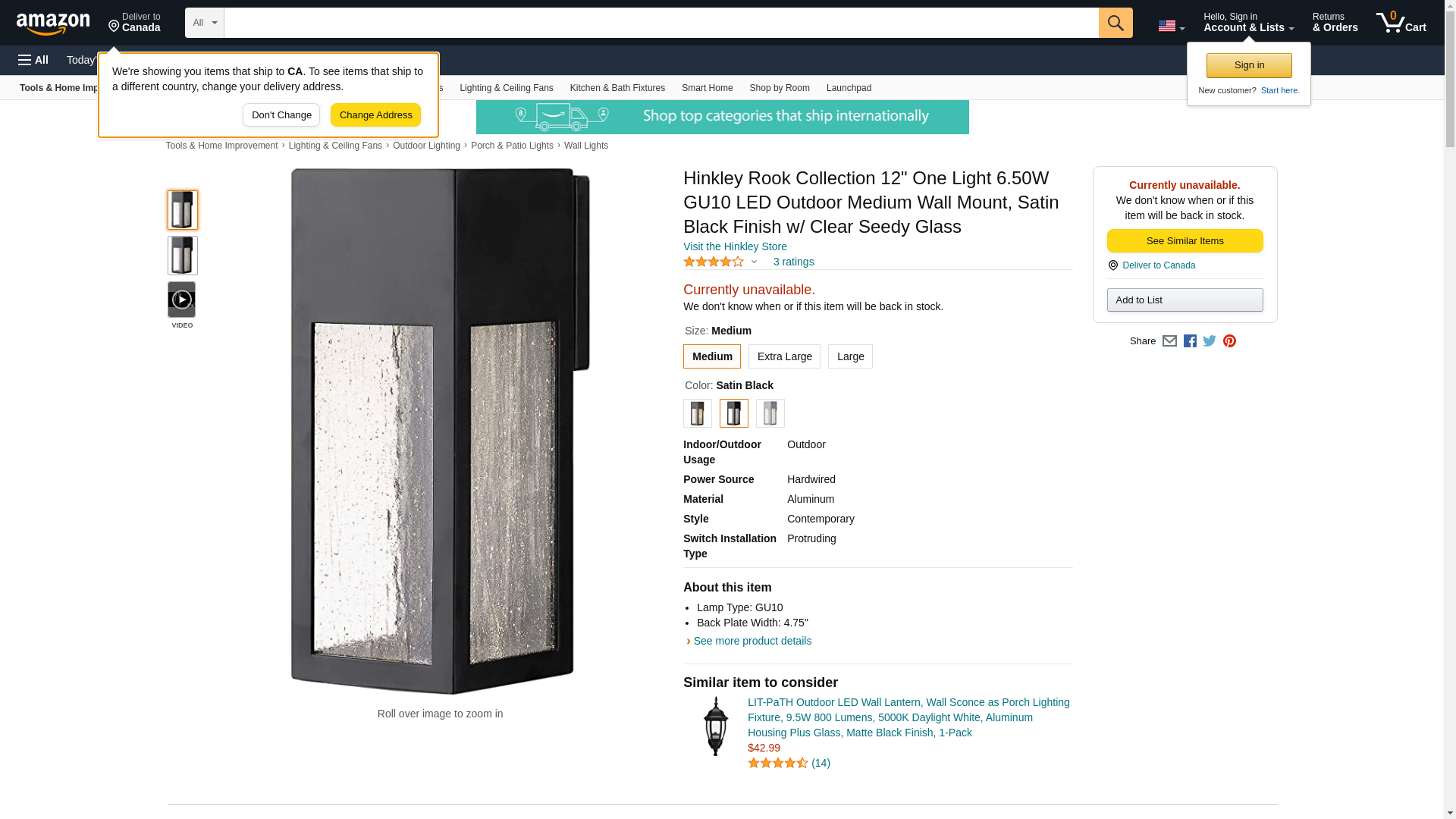Open the All hamburger menu
Viewport: 1456px width, 819px height.
[x=33, y=60]
